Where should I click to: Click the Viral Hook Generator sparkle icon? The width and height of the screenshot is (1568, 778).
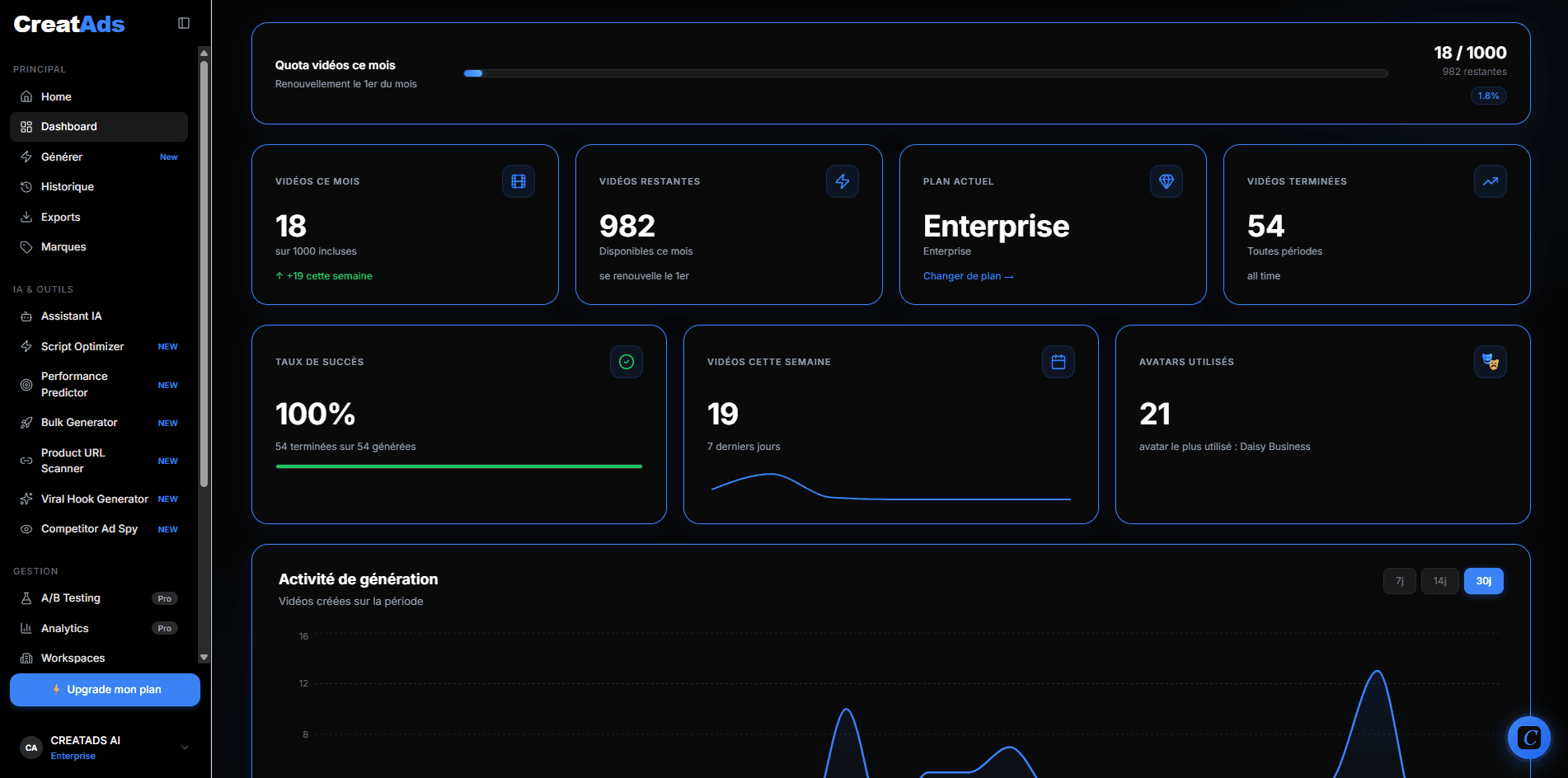coord(26,499)
